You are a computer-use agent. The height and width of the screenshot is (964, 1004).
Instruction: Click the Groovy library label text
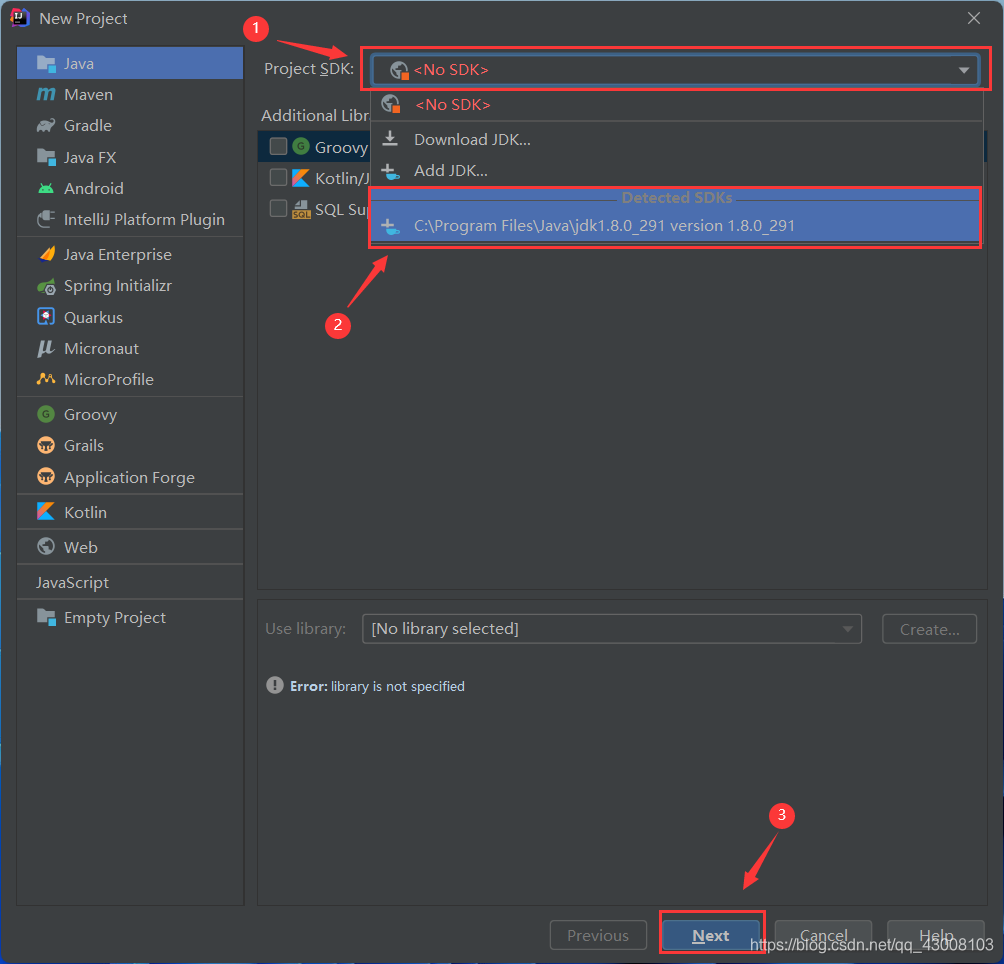coord(341,147)
